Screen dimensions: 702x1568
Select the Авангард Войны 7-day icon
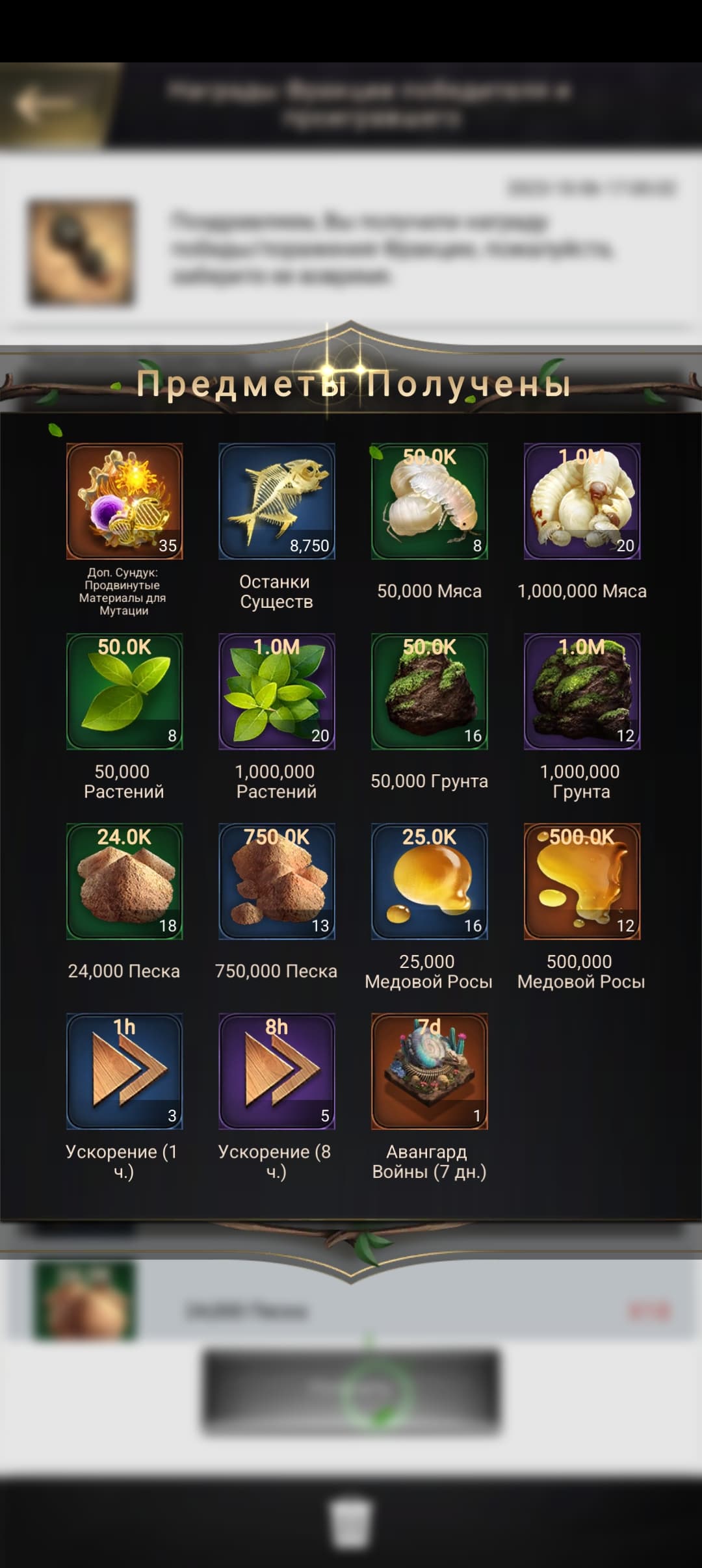point(430,1071)
